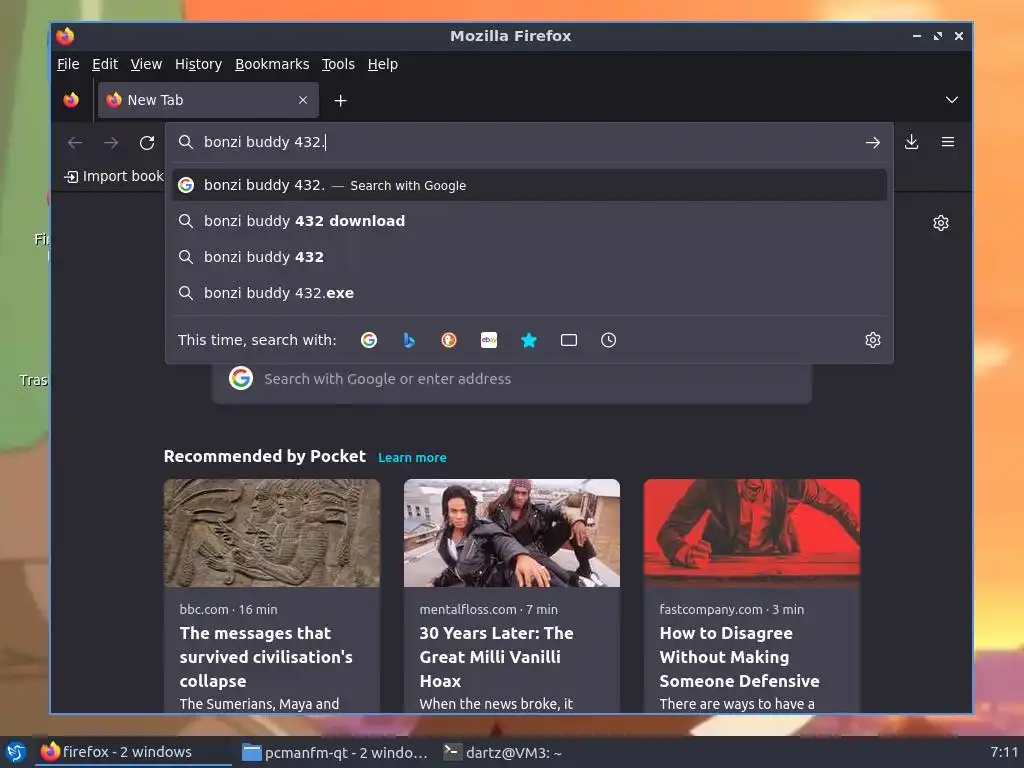The height and width of the screenshot is (768, 1024).
Task: Open the File menu
Action: point(68,64)
